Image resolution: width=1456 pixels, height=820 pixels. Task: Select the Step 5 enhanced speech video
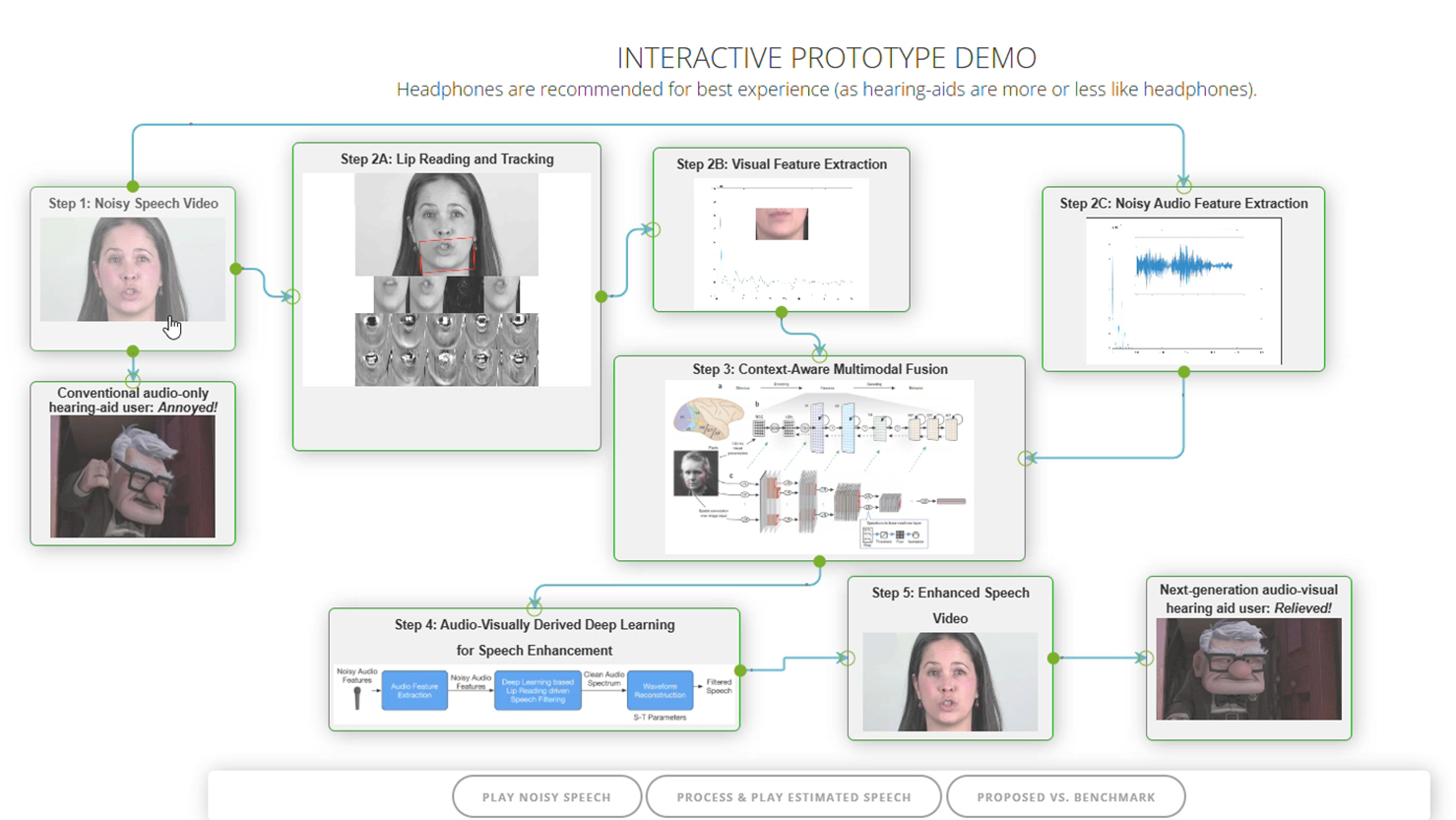click(x=949, y=681)
